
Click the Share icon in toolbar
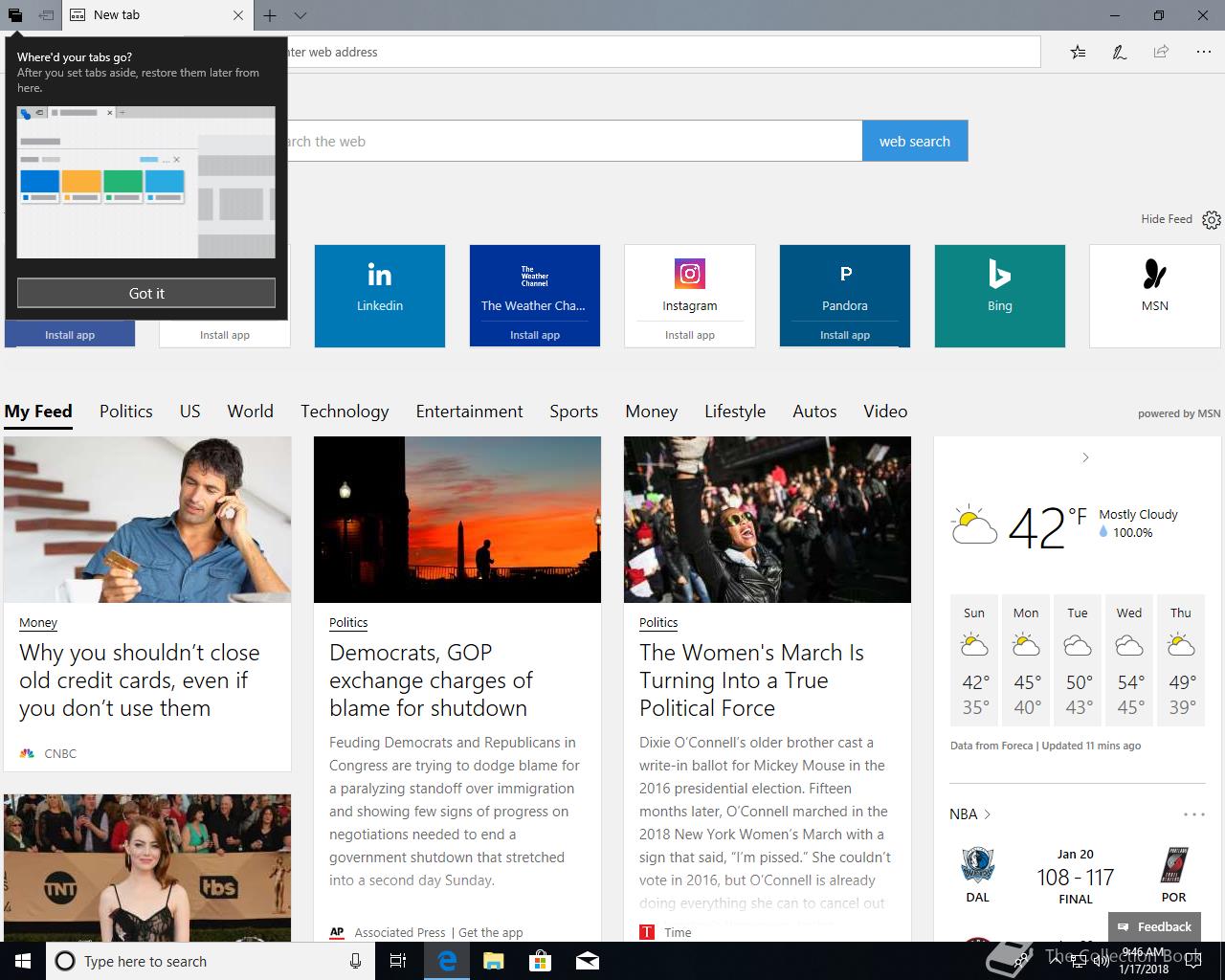coord(1161,52)
